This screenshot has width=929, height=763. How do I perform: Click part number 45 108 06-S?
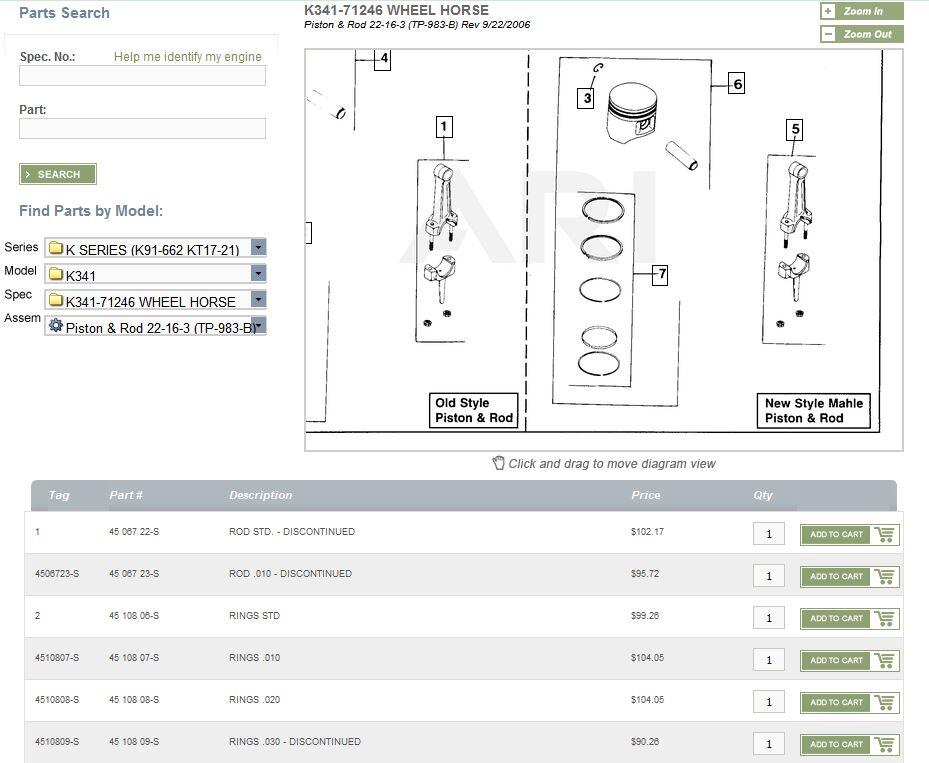pos(134,616)
